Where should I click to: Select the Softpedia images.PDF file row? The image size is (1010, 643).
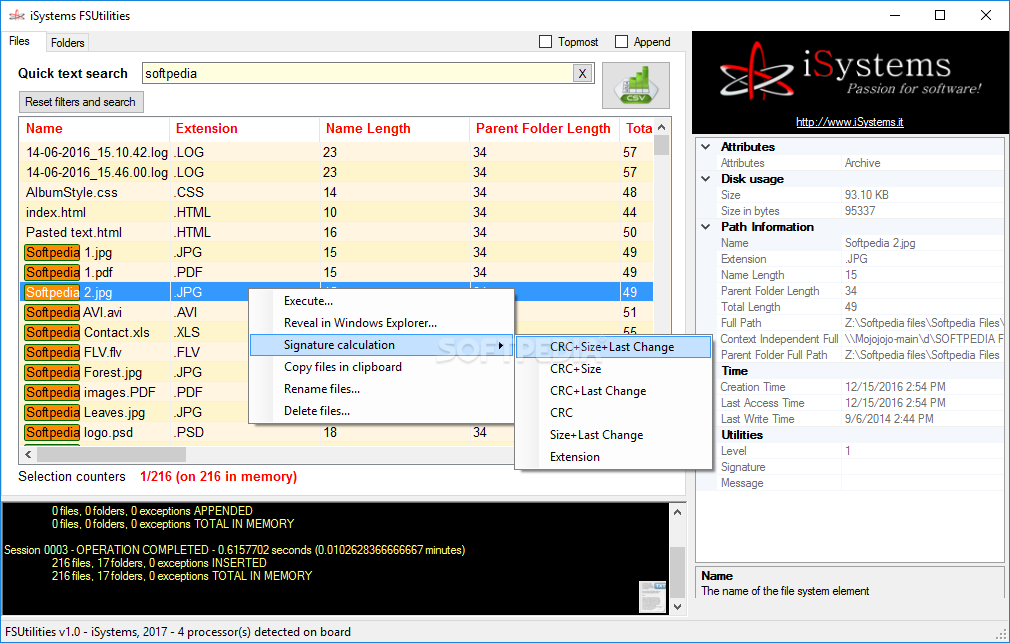[x=135, y=392]
